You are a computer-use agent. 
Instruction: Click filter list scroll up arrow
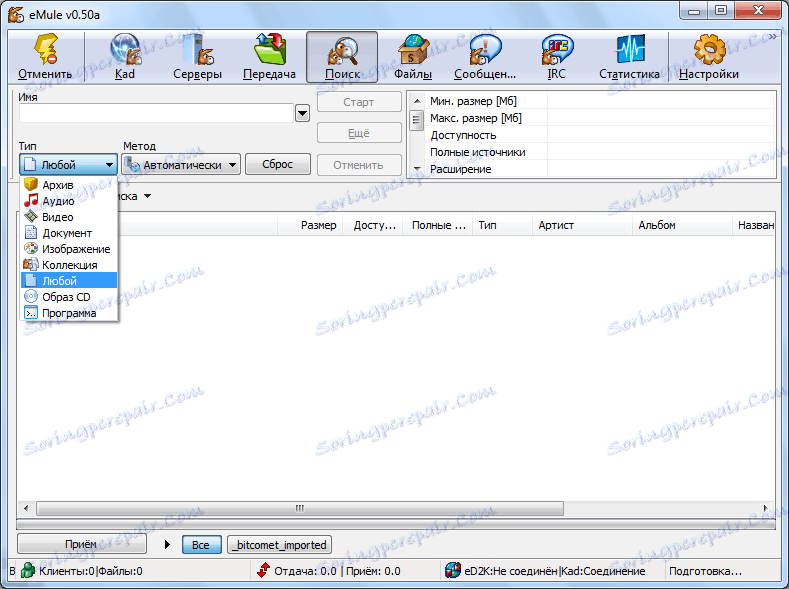417,101
